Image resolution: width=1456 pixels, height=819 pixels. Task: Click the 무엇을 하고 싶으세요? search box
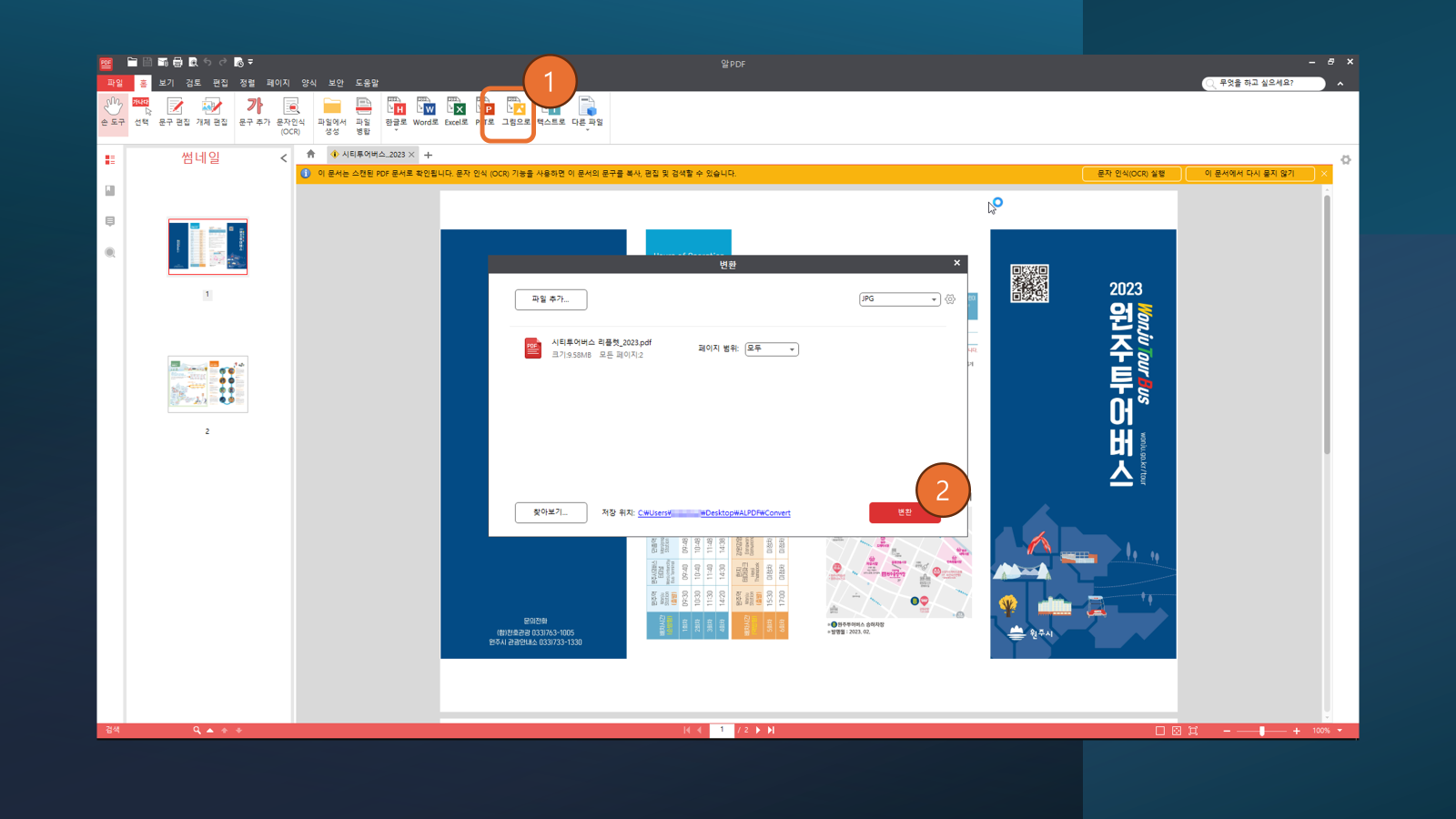(1263, 83)
